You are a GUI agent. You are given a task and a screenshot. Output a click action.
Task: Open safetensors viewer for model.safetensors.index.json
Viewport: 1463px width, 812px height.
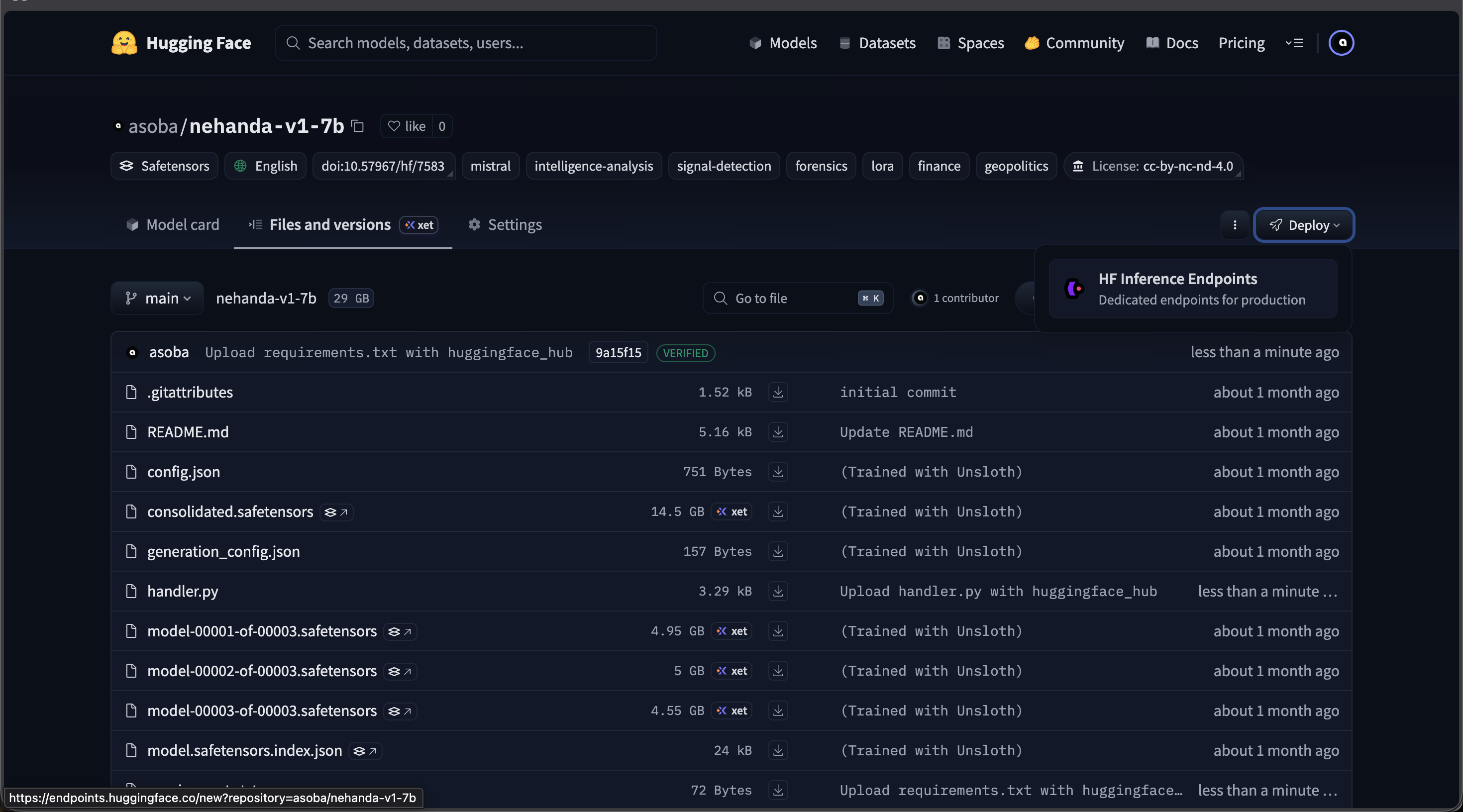point(365,751)
